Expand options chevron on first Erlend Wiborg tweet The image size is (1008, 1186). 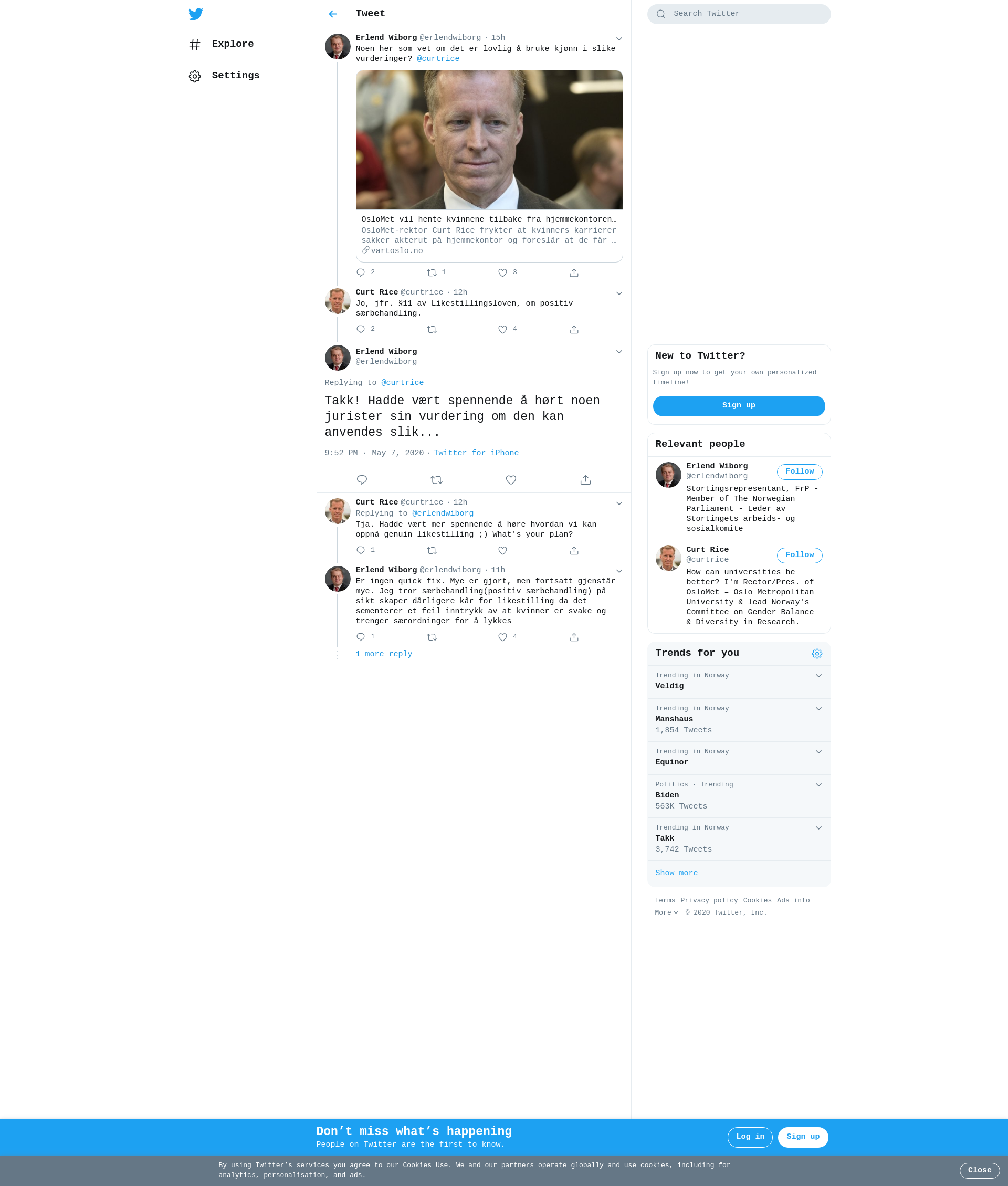(619, 39)
